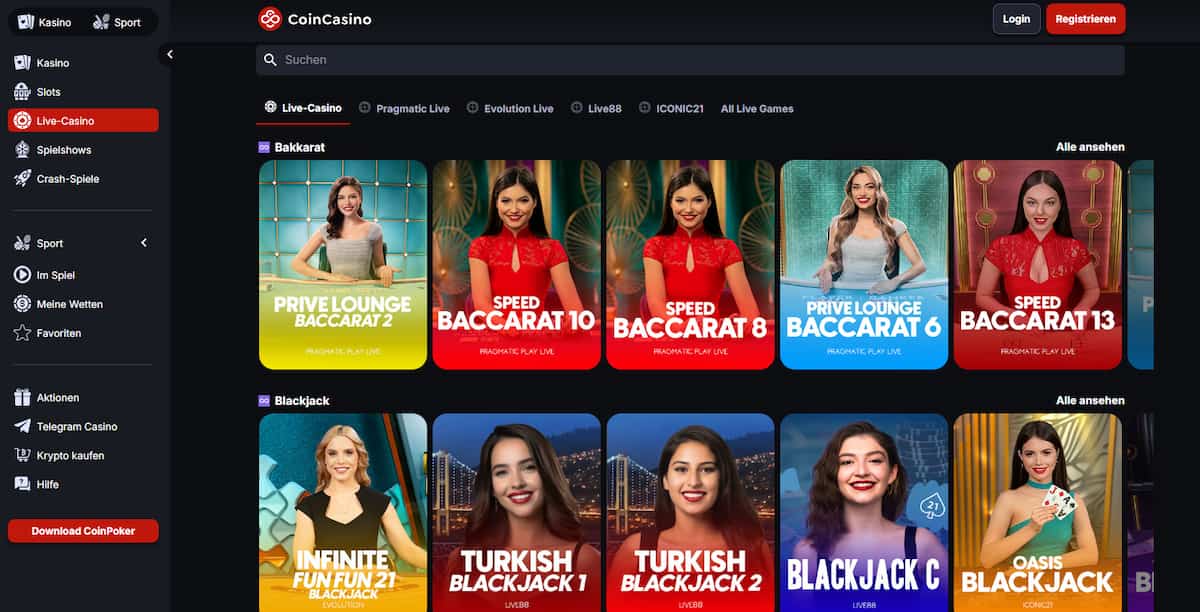This screenshot has width=1200, height=612.
Task: Expand the Sport section chevron
Action: point(143,243)
